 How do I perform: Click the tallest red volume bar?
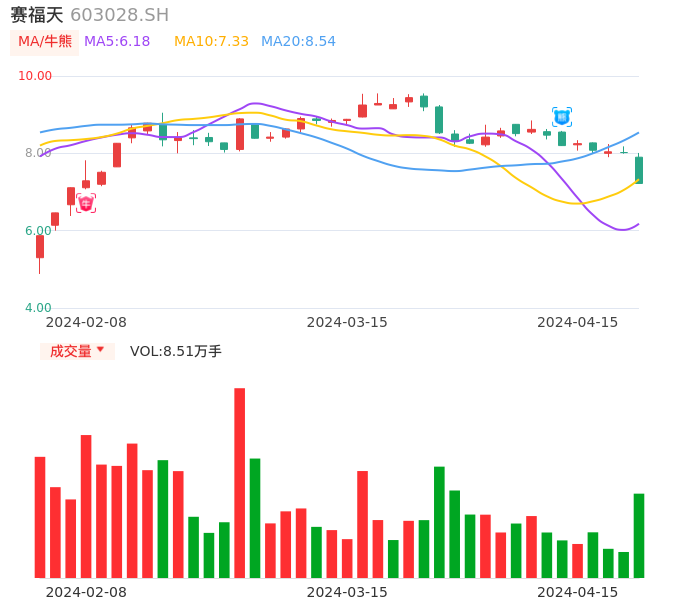pyautogui.click(x=240, y=483)
